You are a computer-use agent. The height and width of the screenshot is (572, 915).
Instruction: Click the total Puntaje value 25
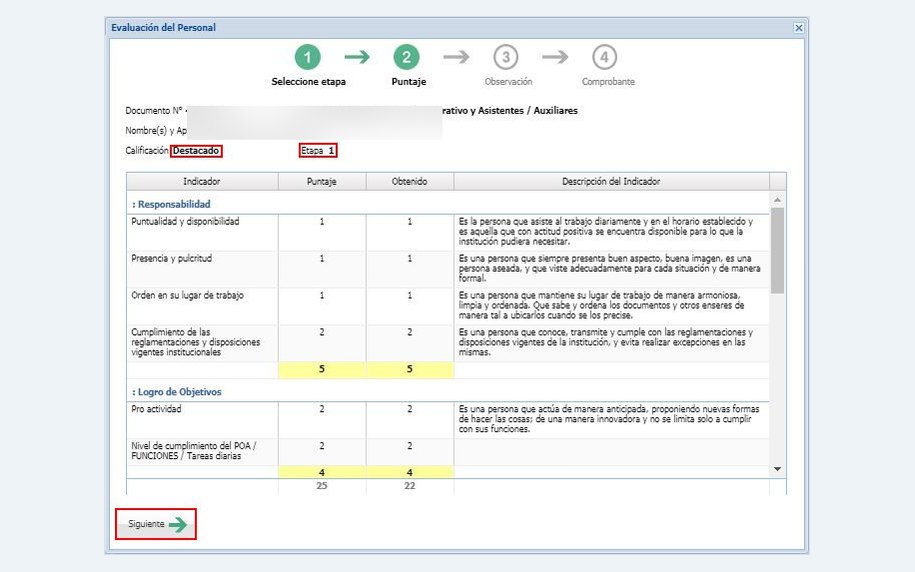pyautogui.click(x=322, y=486)
